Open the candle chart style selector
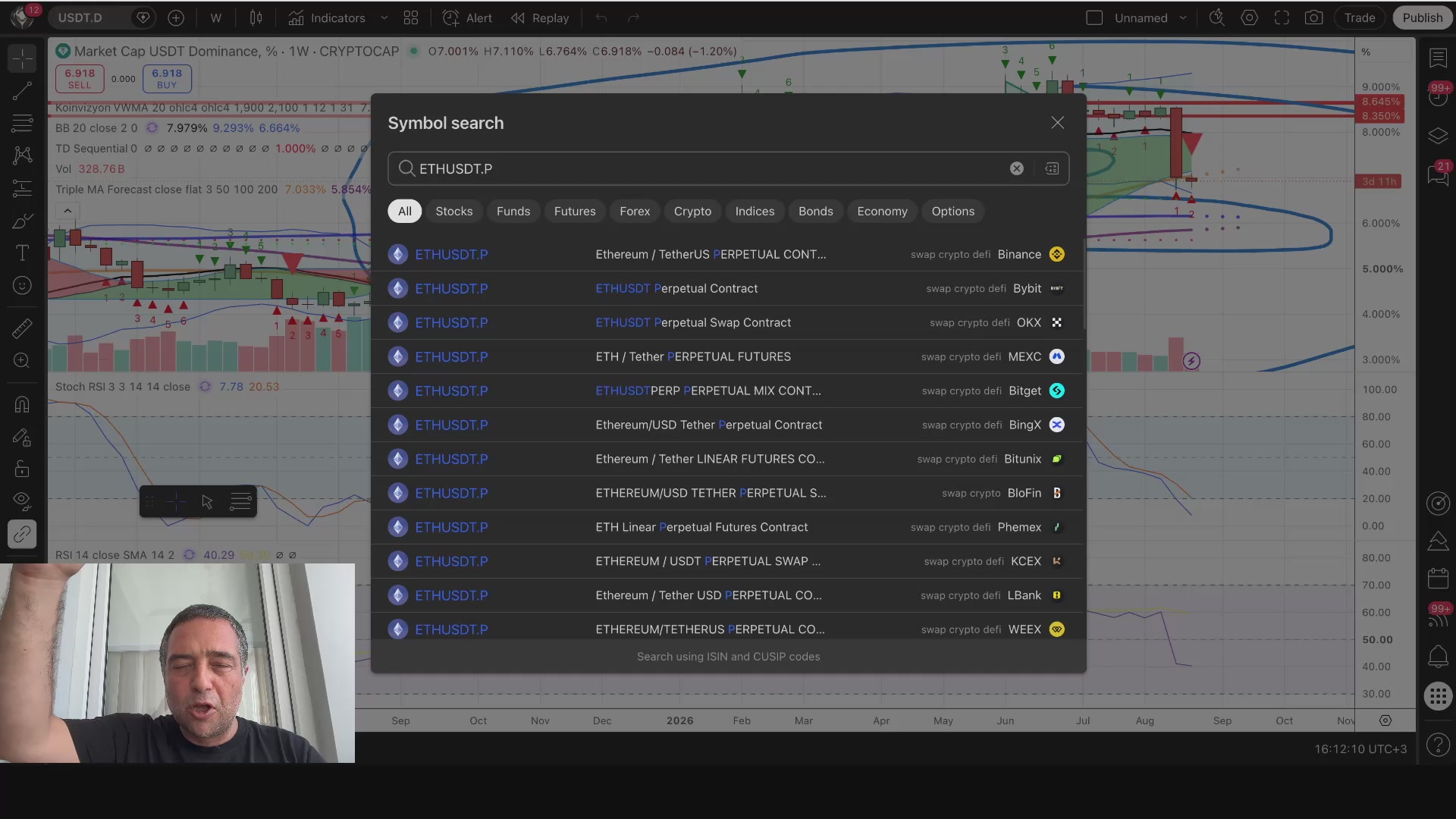Image resolution: width=1456 pixels, height=819 pixels. click(x=256, y=17)
